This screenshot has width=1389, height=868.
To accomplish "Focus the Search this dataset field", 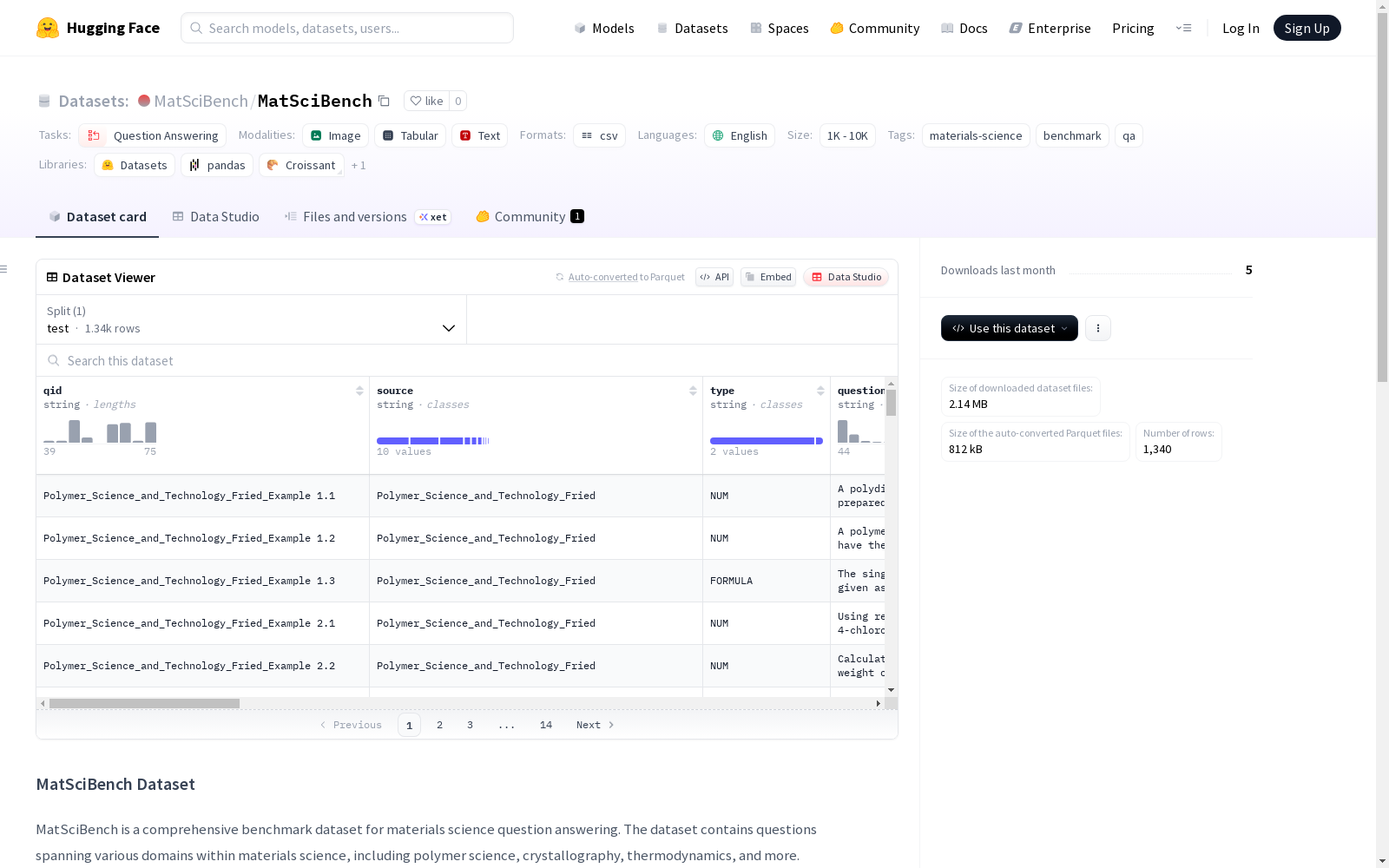I will tap(467, 360).
